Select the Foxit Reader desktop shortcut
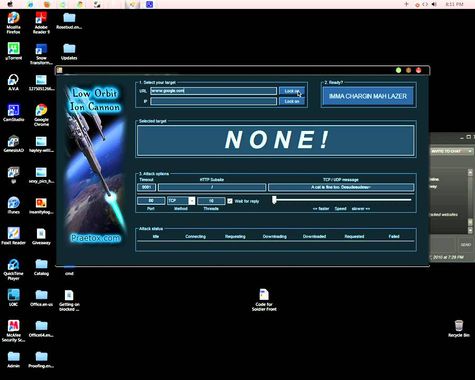Image resolution: width=475 pixels, height=380 pixels. click(13, 236)
